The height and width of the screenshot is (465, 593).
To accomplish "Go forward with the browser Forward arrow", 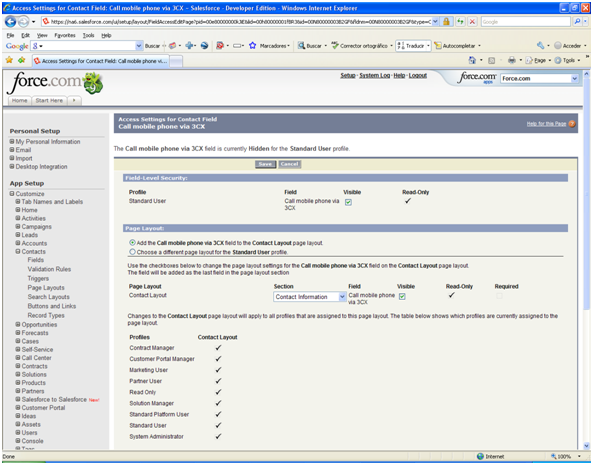I will (23, 22).
